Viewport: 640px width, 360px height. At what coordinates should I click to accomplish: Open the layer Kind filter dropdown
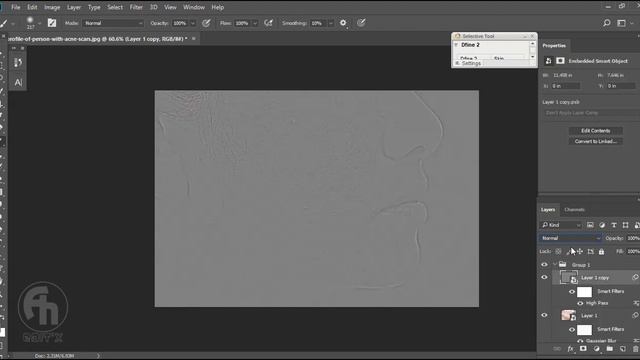pyautogui.click(x=561, y=225)
